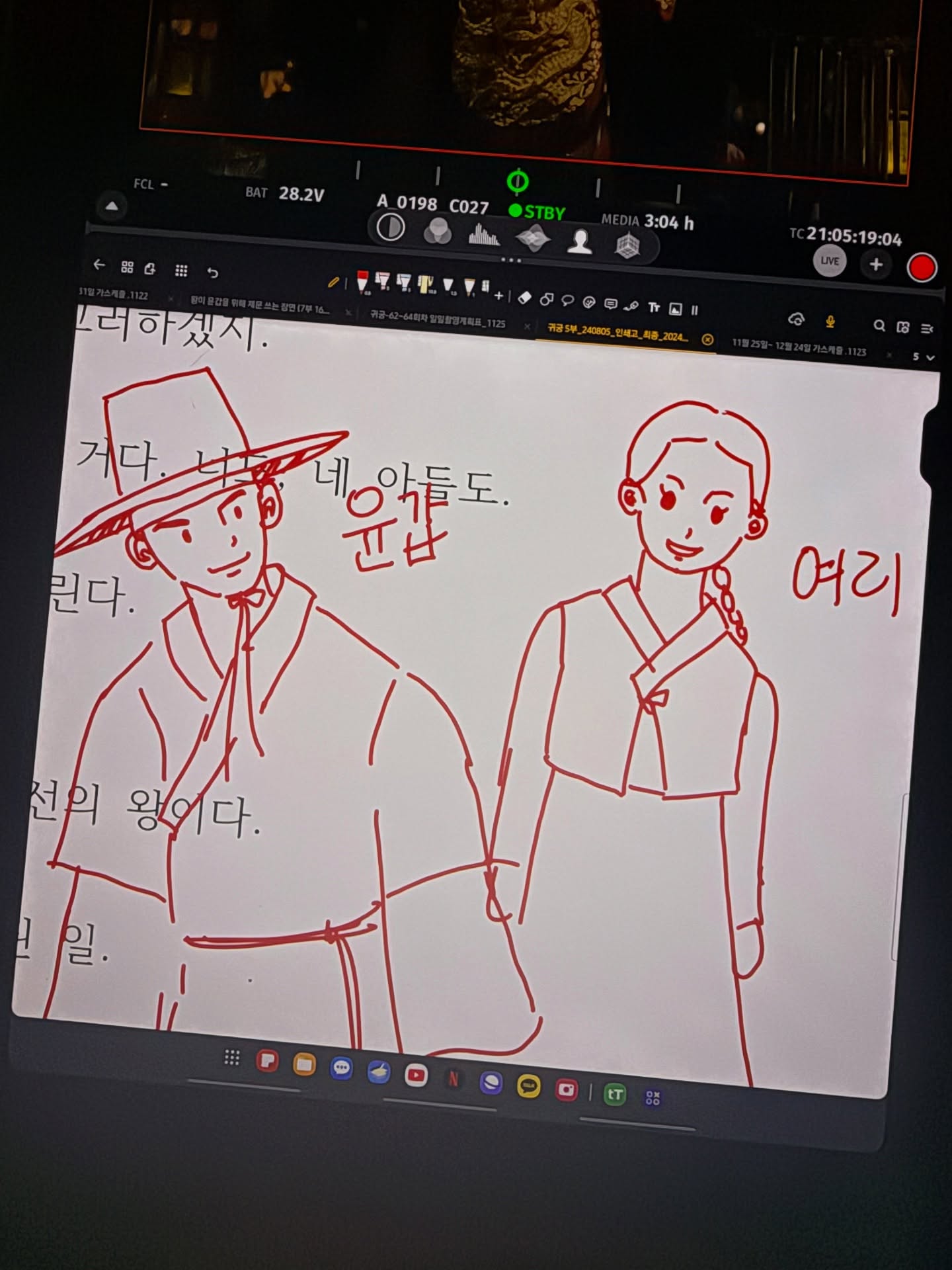
Task: Close the '귀궁-62~64회차' tab
Action: 526,326
